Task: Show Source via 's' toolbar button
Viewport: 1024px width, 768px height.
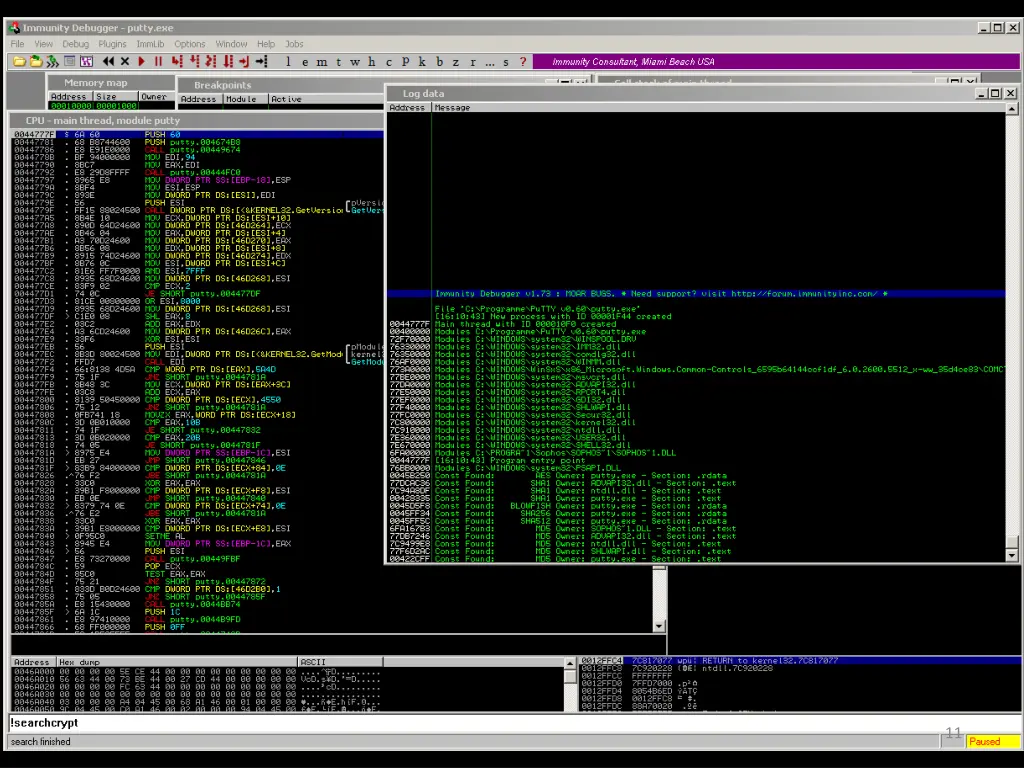Action: (506, 61)
